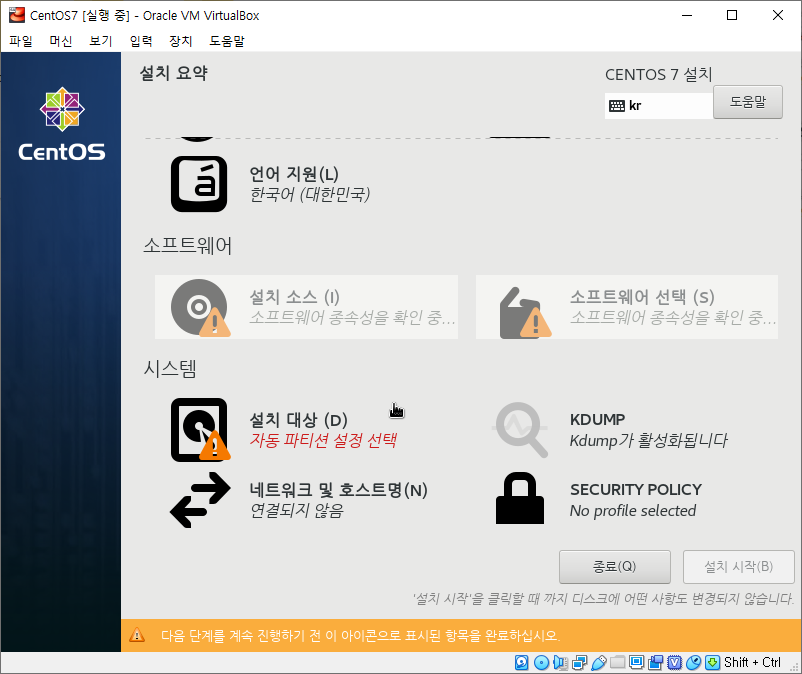
Task: Click Kdump가 활성화됩니다 status text
Action: click(649, 440)
